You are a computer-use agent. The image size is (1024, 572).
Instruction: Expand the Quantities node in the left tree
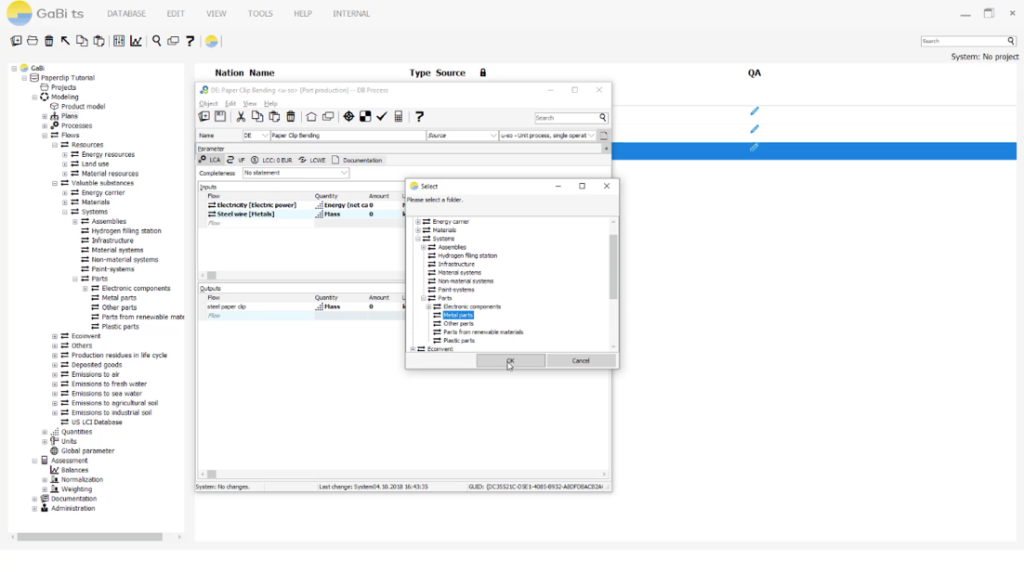click(45, 432)
